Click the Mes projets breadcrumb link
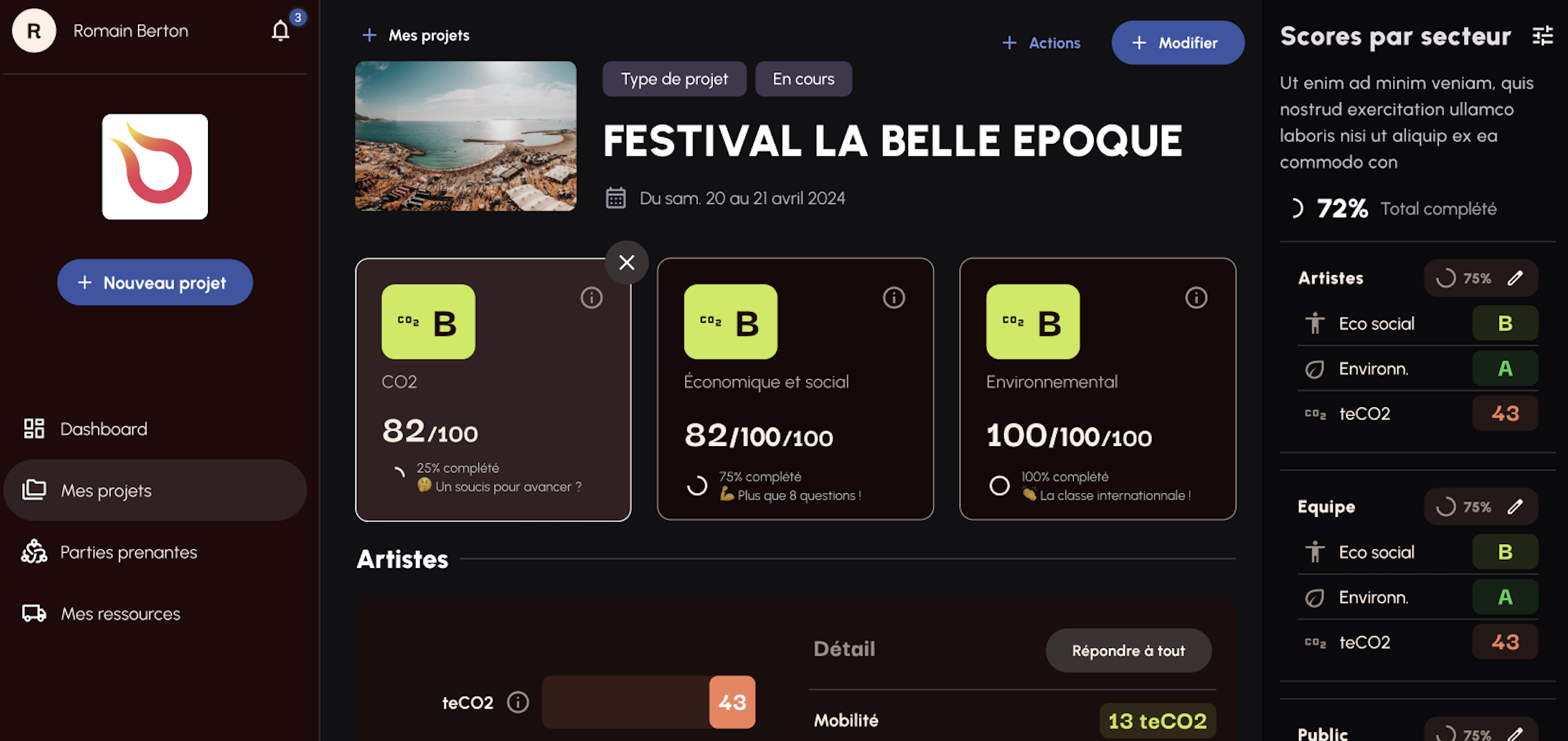 [x=429, y=35]
